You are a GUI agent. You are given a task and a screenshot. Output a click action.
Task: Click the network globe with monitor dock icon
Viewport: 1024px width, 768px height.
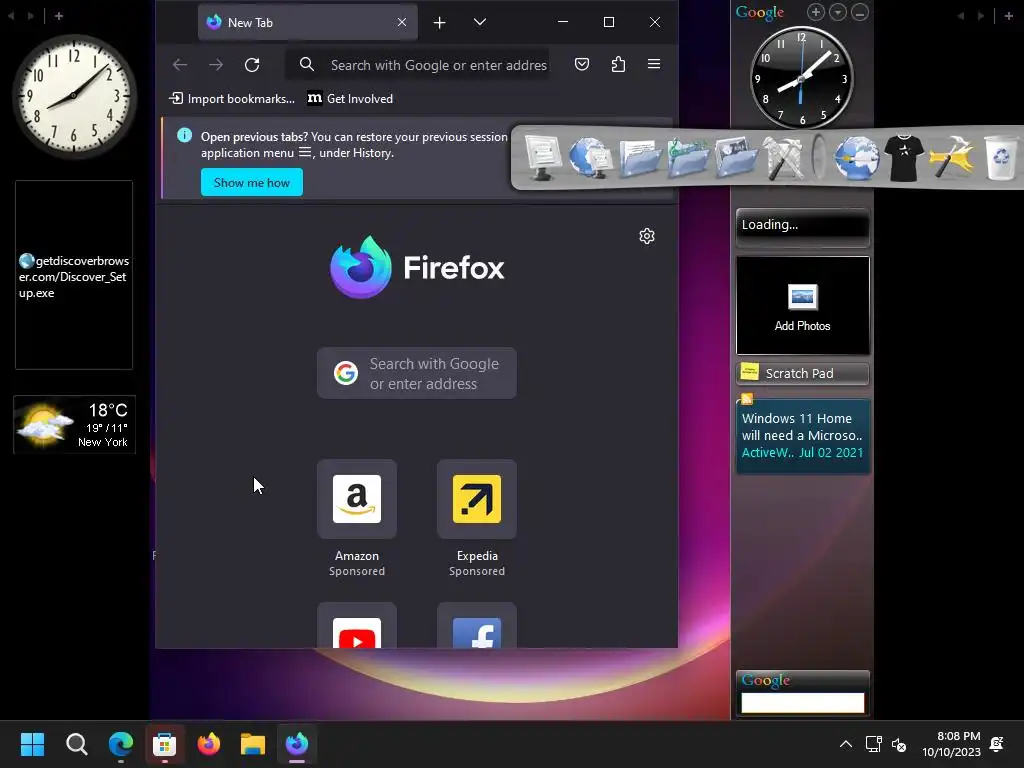point(590,157)
